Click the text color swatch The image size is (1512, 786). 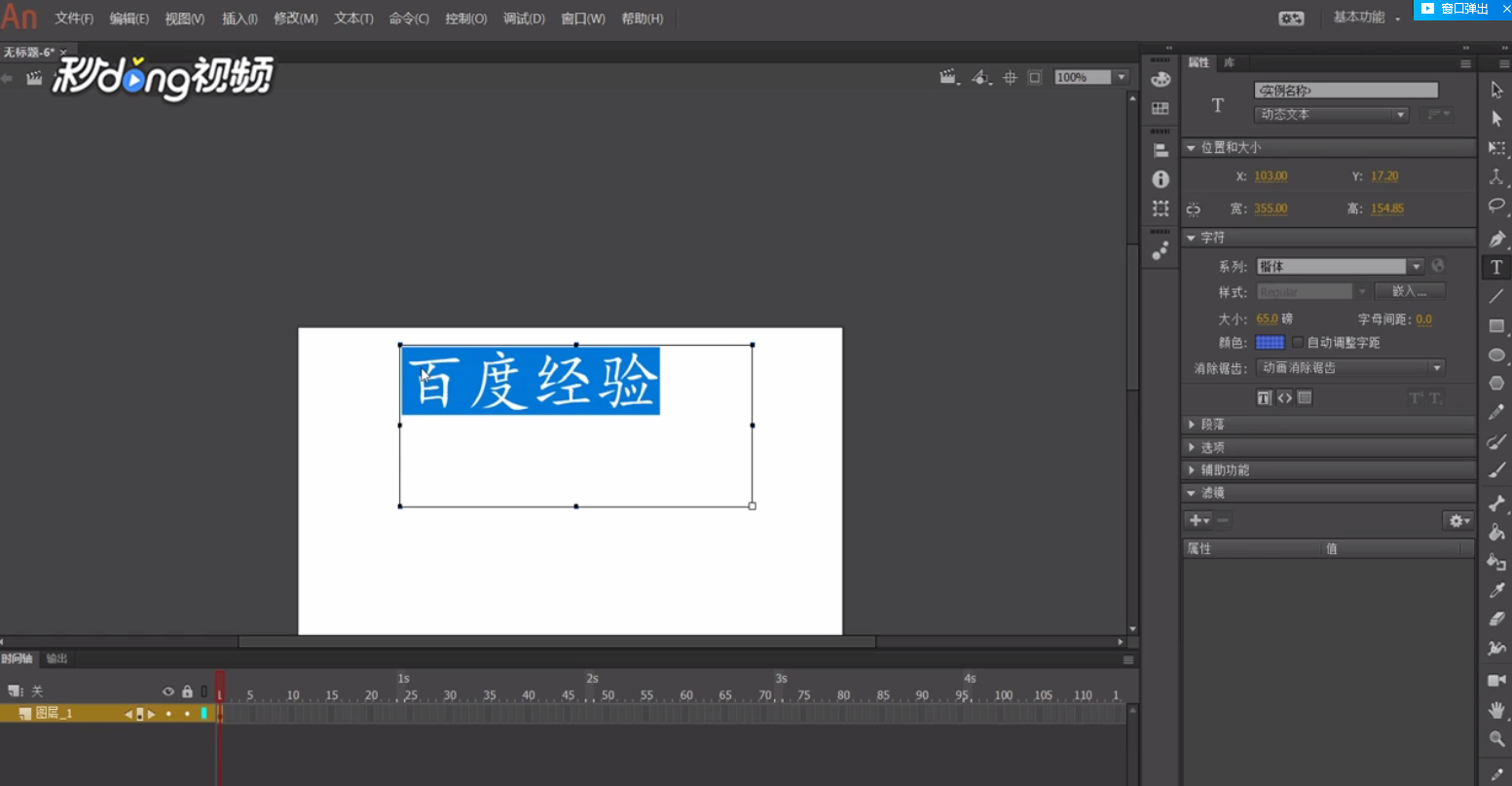pyautogui.click(x=1270, y=343)
